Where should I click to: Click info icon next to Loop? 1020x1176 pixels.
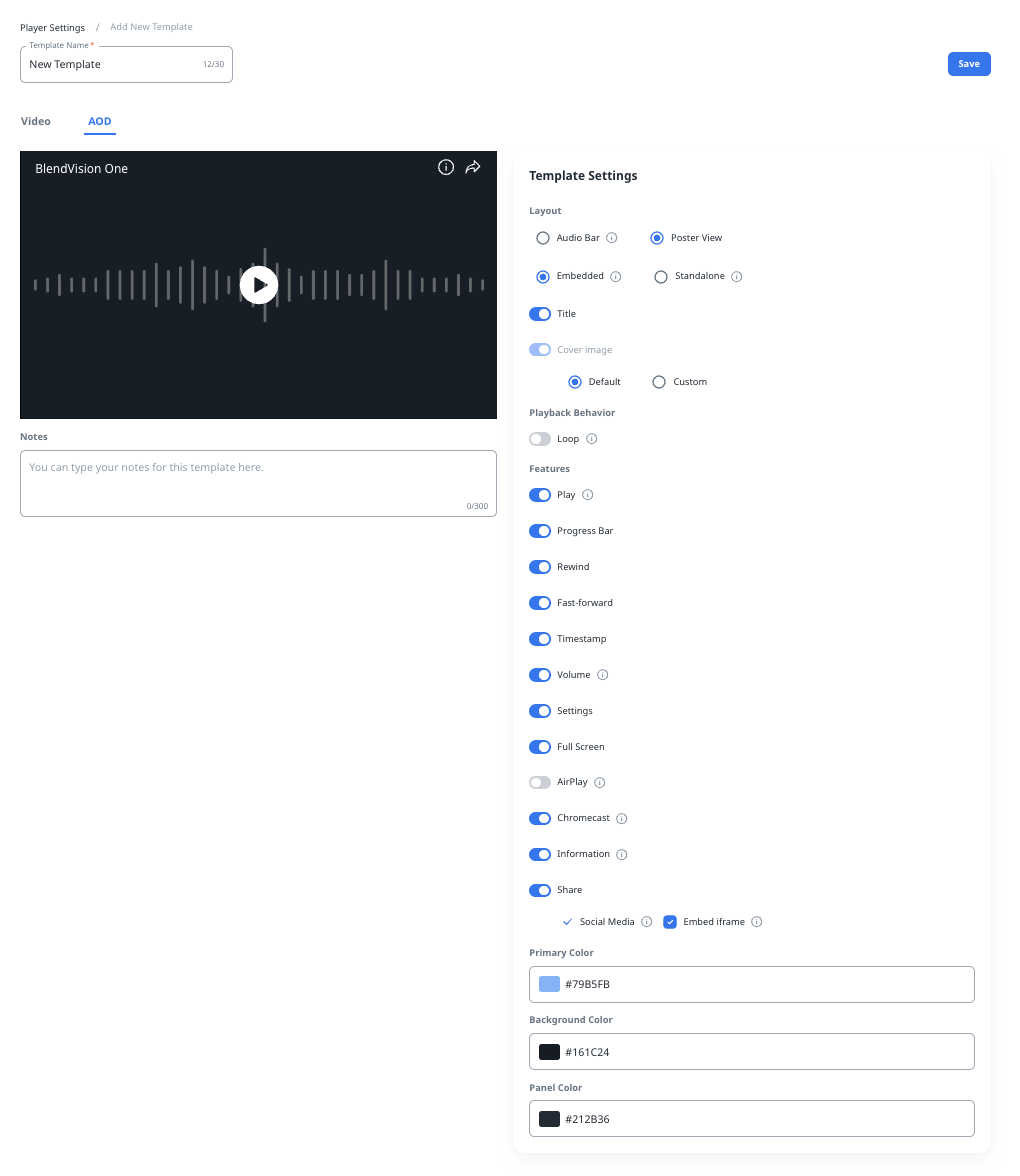point(592,439)
